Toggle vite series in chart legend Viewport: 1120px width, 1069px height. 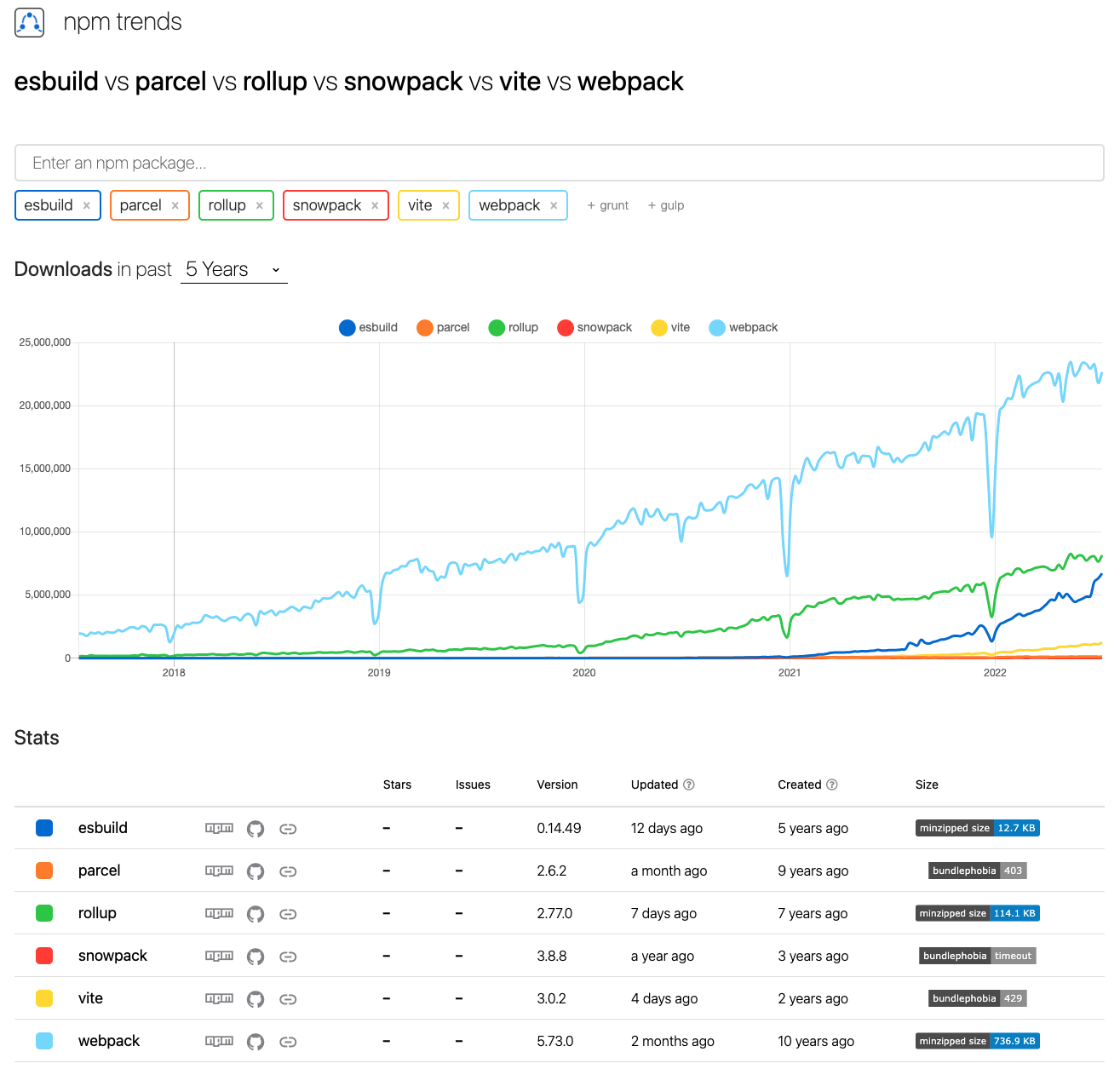tap(670, 328)
